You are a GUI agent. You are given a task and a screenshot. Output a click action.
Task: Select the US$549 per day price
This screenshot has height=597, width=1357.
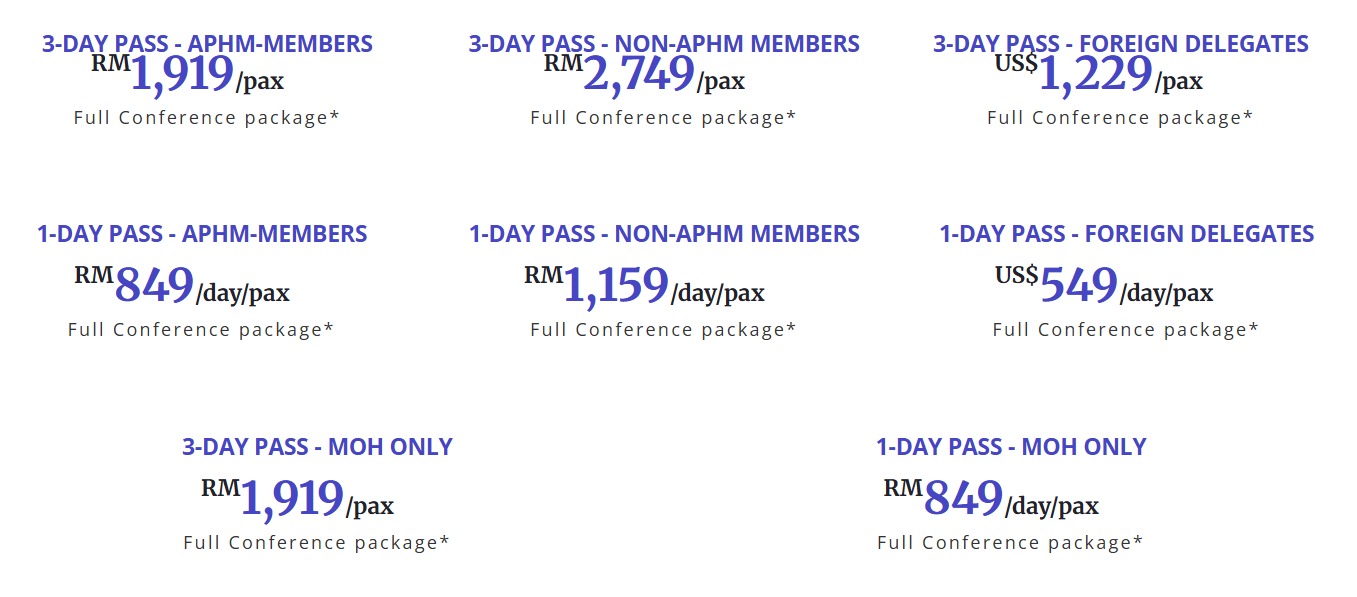pyautogui.click(x=1103, y=288)
